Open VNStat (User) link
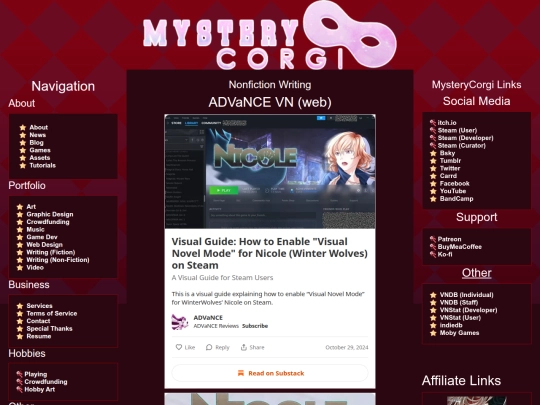 coord(460,318)
